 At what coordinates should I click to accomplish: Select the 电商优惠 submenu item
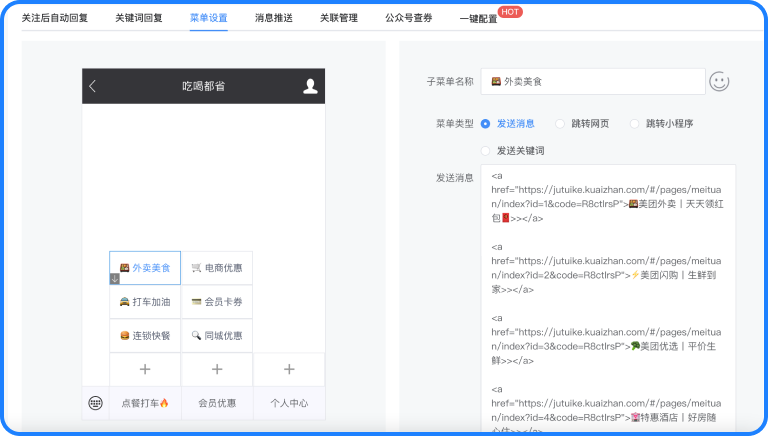(217, 268)
